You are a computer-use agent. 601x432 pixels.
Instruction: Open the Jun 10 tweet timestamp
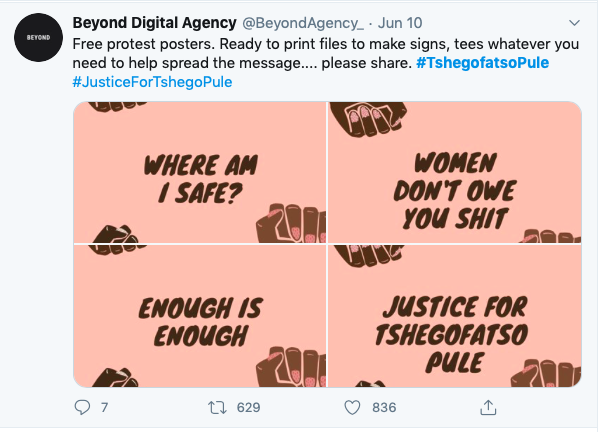point(400,23)
